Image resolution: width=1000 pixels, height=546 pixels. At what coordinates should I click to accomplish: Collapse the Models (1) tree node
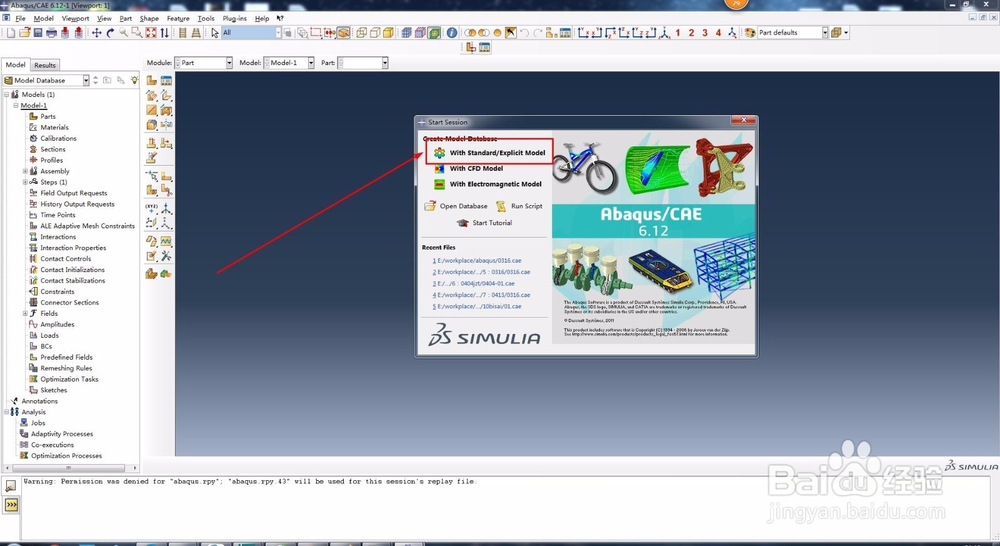(x=7, y=94)
